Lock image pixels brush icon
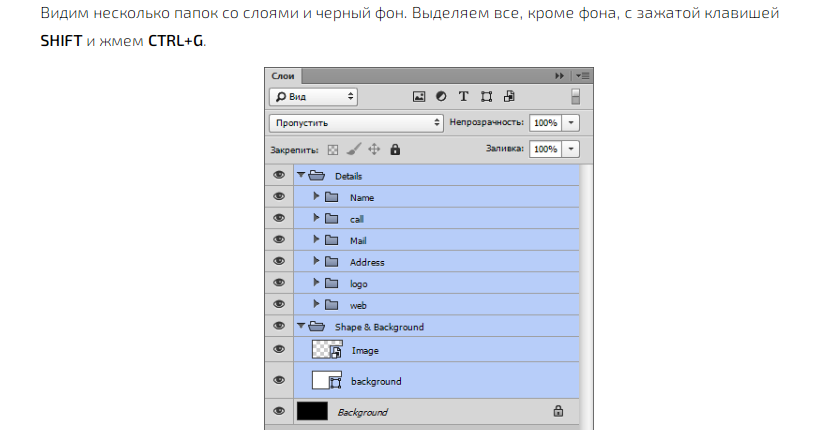Screen dimensions: 830x430 tap(353, 149)
